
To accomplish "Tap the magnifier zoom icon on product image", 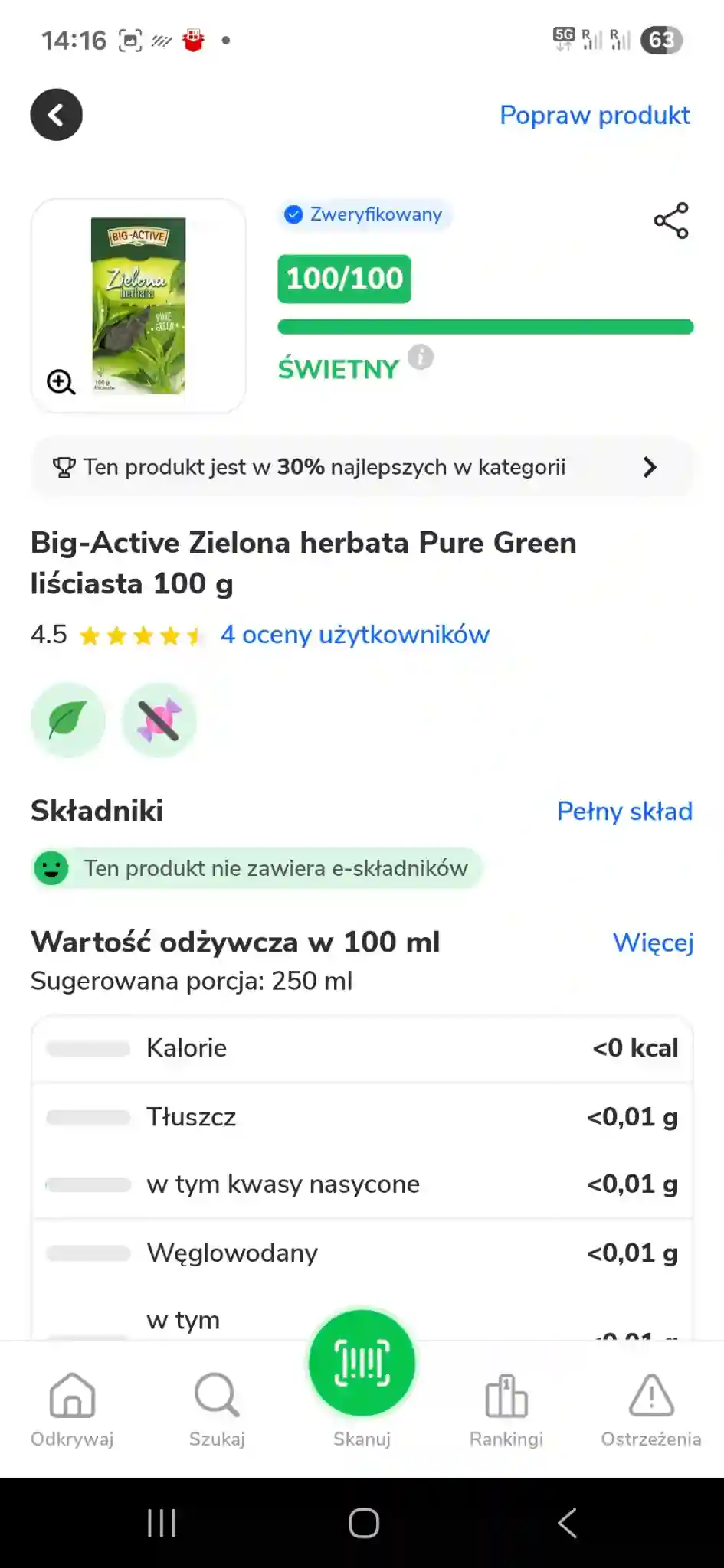I will click(61, 381).
